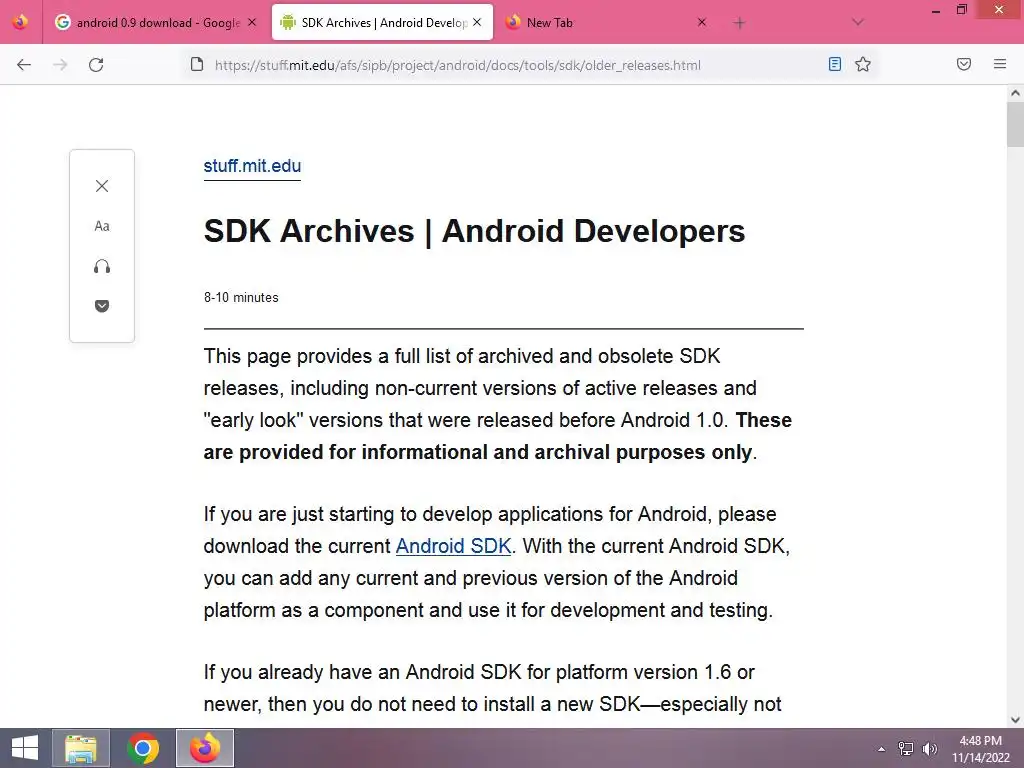Open Firefox View pinned icon
Screen dimensions: 1024x768
point(20,22)
